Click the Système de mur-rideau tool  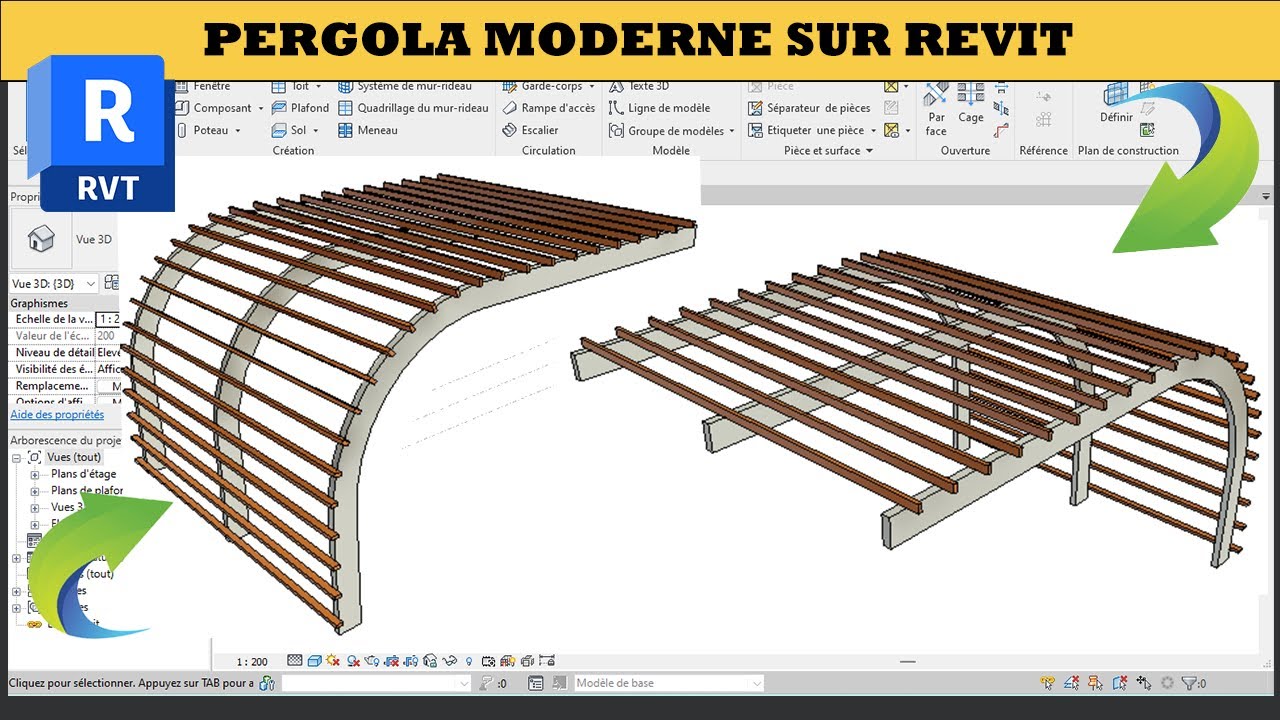pos(405,86)
